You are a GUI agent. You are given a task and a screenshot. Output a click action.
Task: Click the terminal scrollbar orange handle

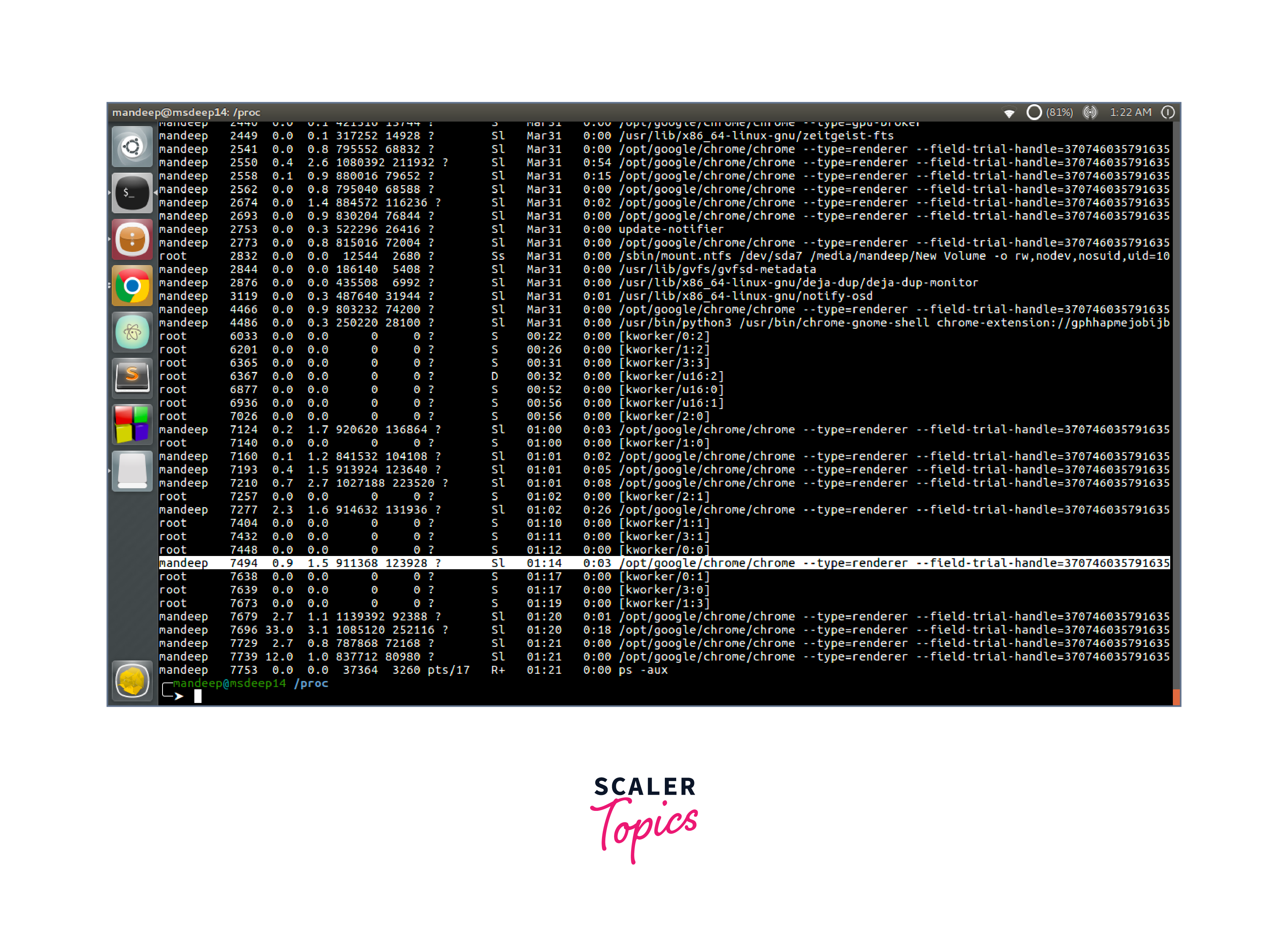(x=1176, y=697)
